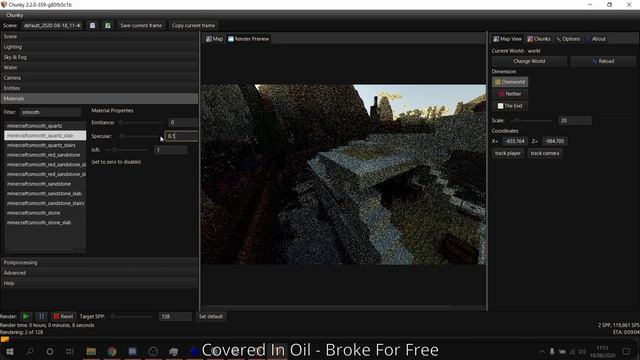Open the Chunky menu in menu bar
This screenshot has width=640, height=360.
click(x=15, y=15)
